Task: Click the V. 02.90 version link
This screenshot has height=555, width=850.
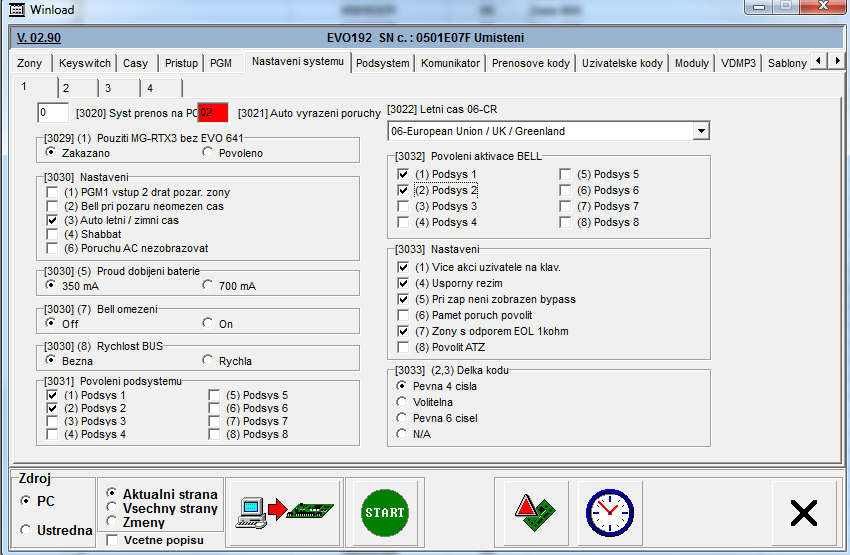Action: [x=39, y=38]
